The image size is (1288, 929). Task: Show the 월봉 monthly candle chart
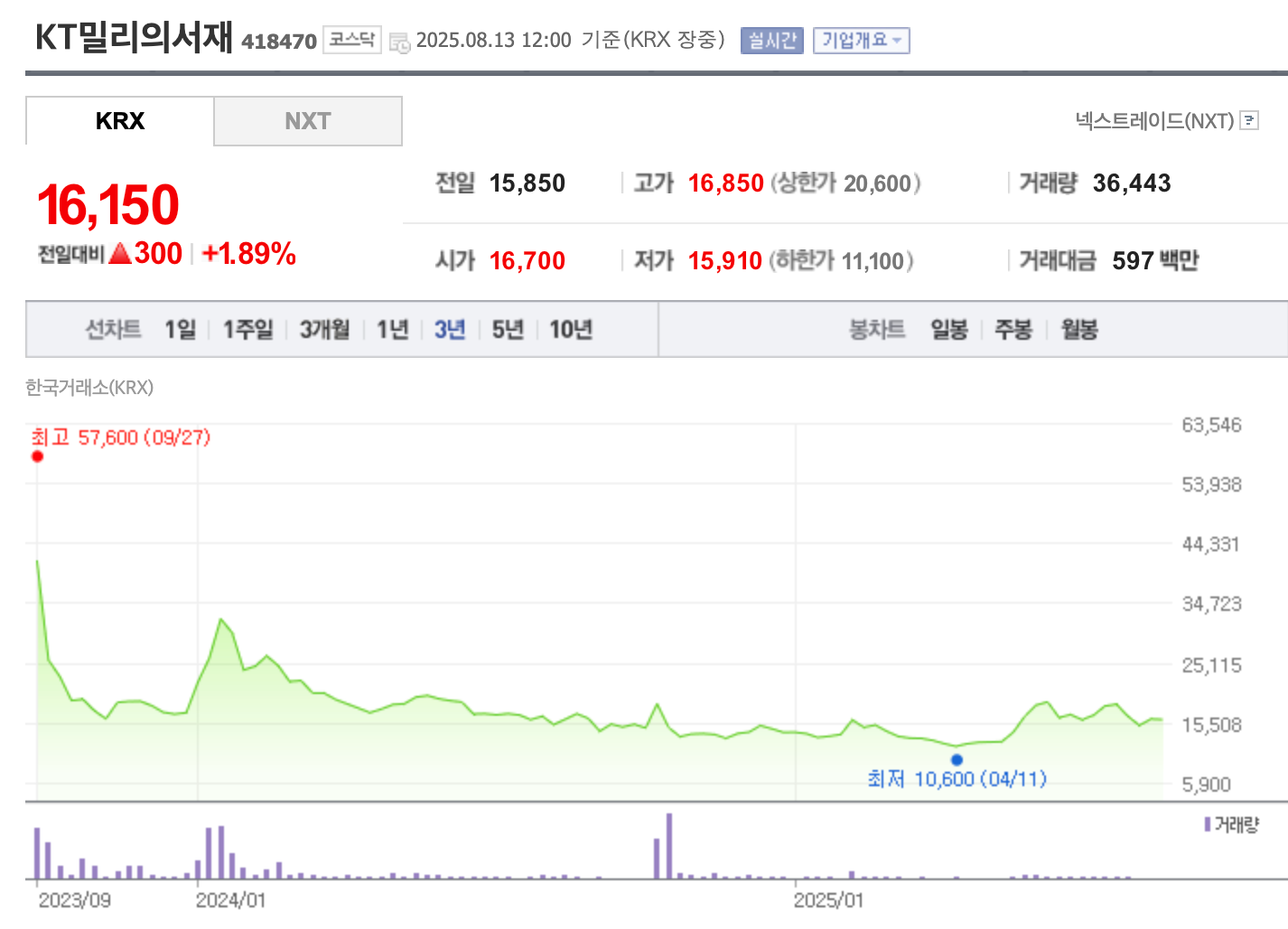point(1079,330)
